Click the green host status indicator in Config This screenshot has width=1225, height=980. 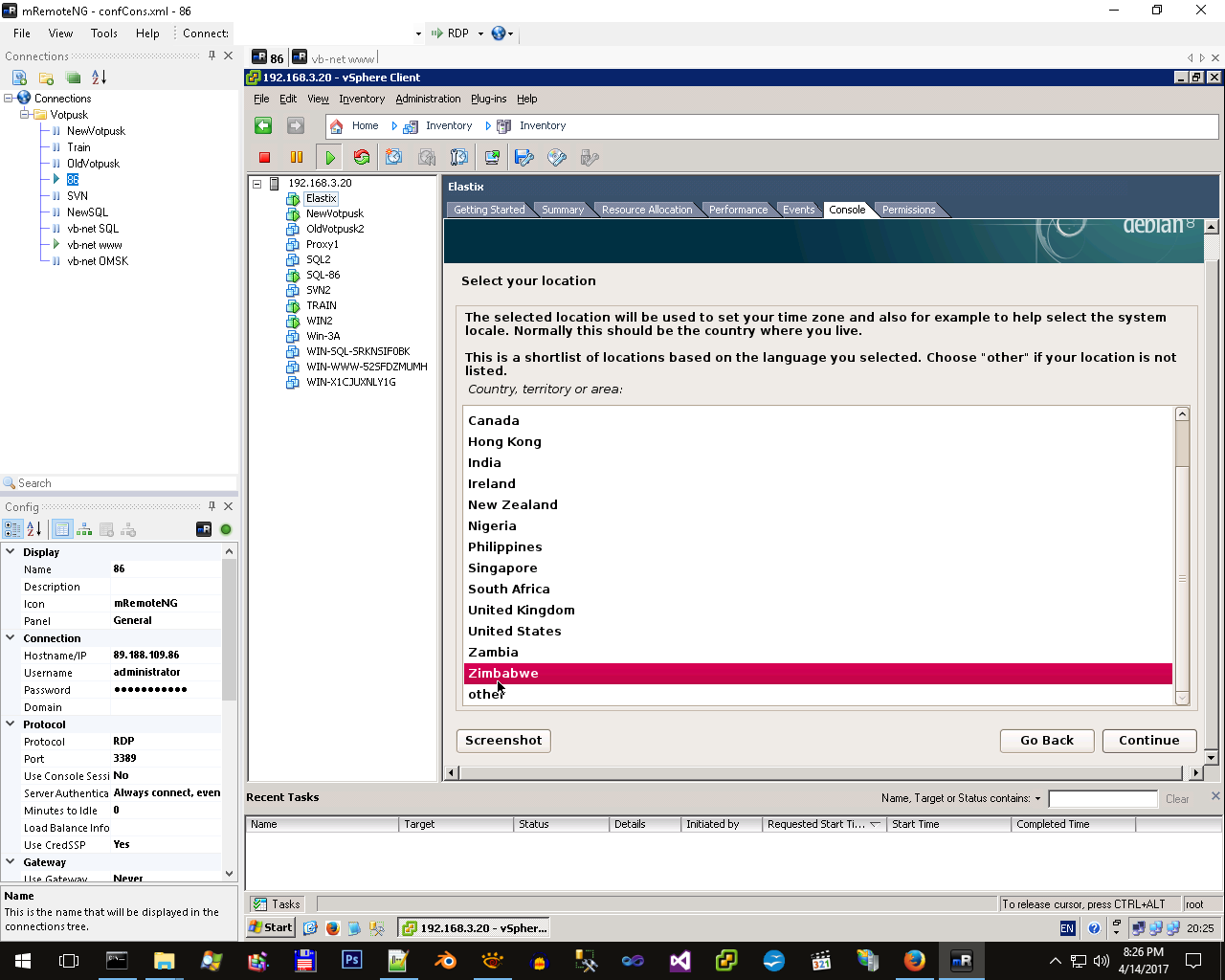coord(226,529)
